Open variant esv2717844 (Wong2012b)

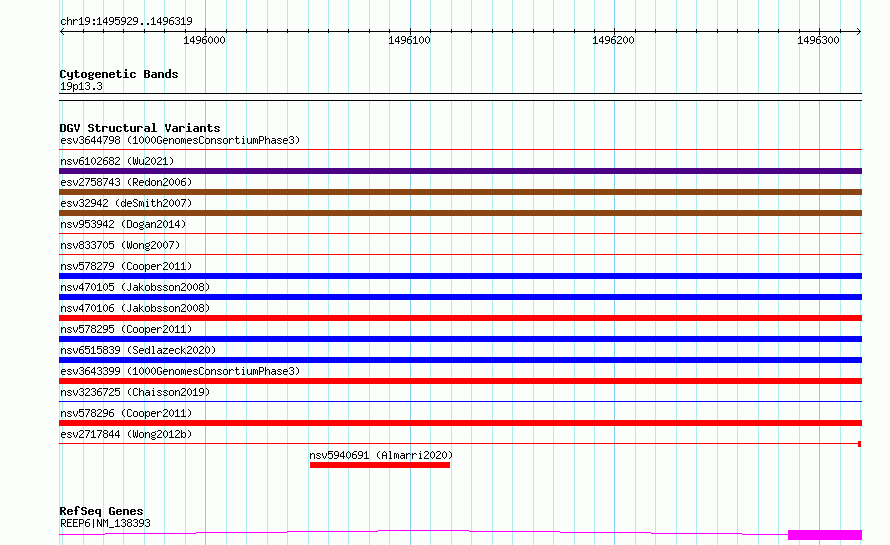tap(126, 434)
